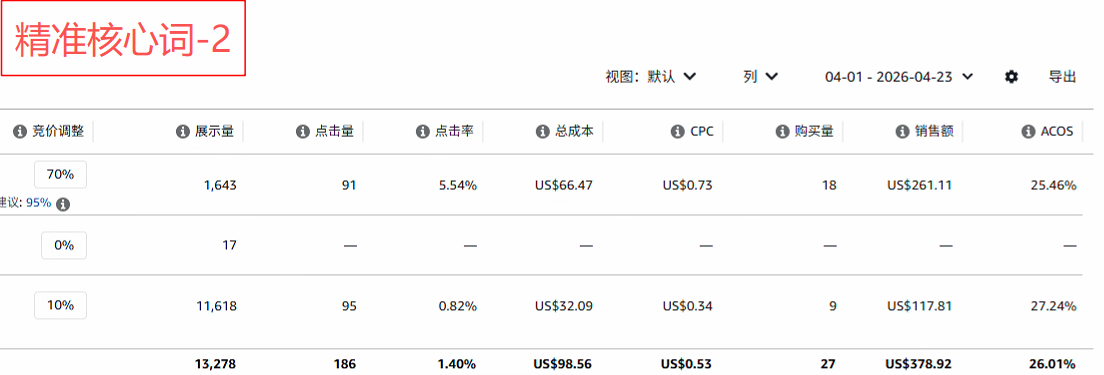Click info icon next to 竞价调整
The width and height of the screenshot is (1104, 375).
pos(19,132)
